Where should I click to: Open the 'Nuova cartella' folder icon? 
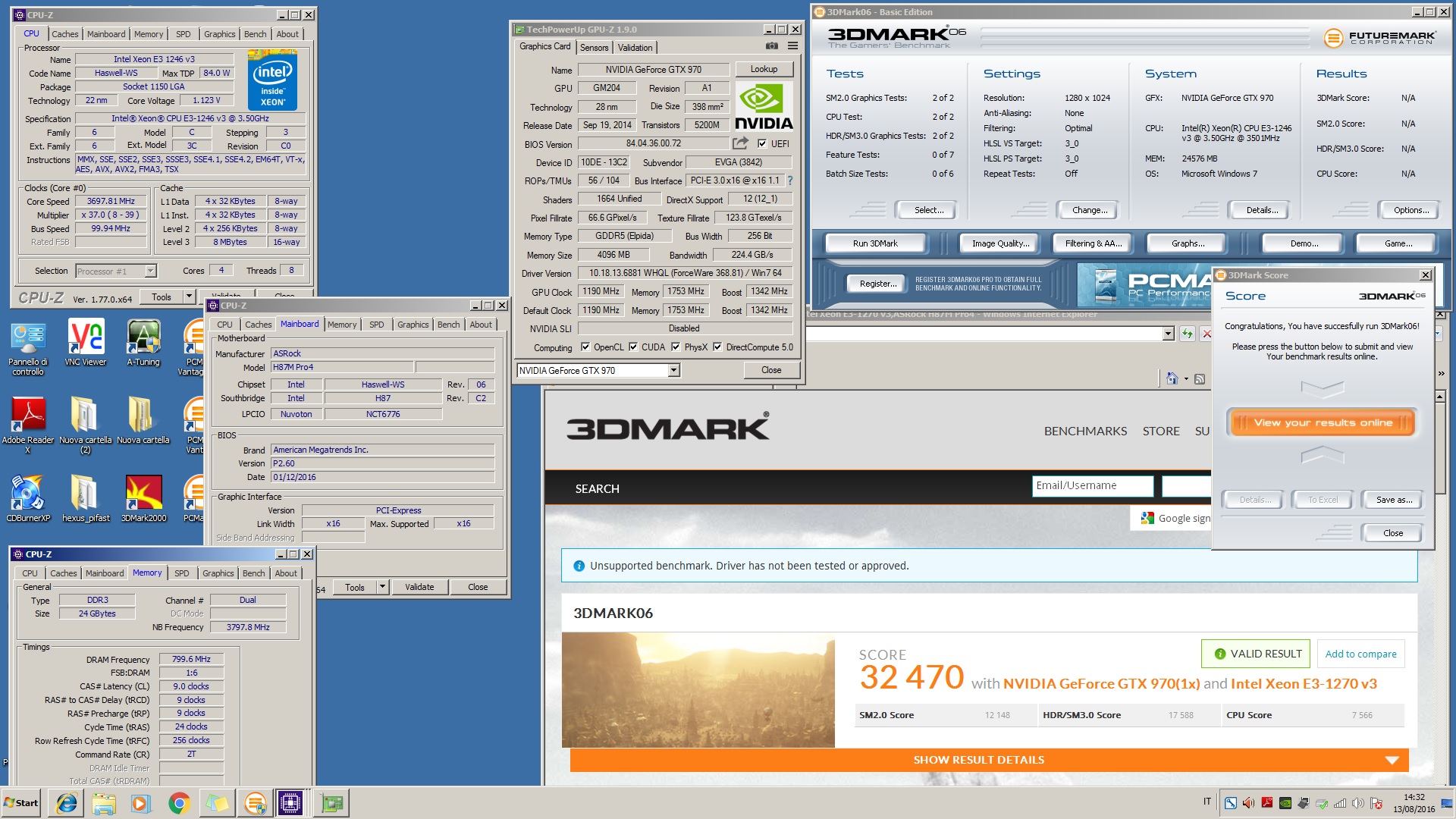click(143, 421)
